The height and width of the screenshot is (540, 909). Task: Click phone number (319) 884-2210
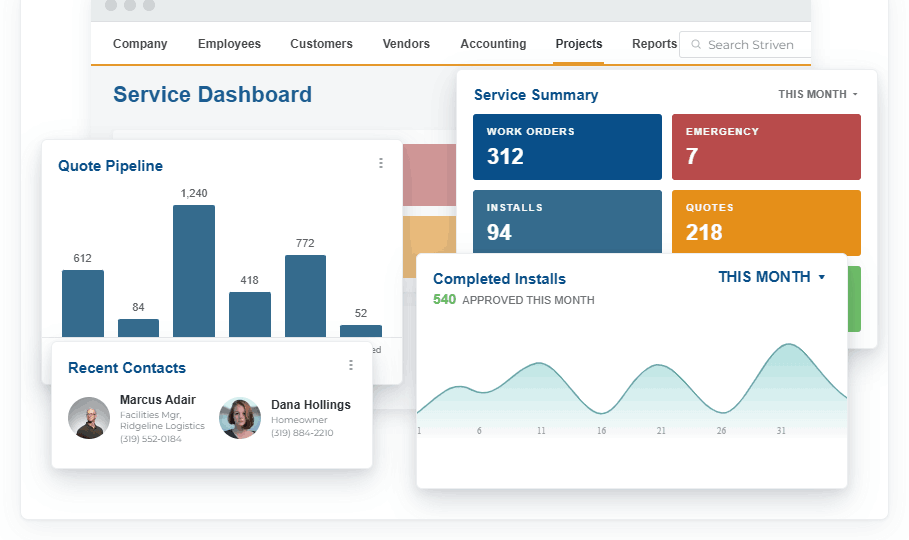tap(302, 433)
